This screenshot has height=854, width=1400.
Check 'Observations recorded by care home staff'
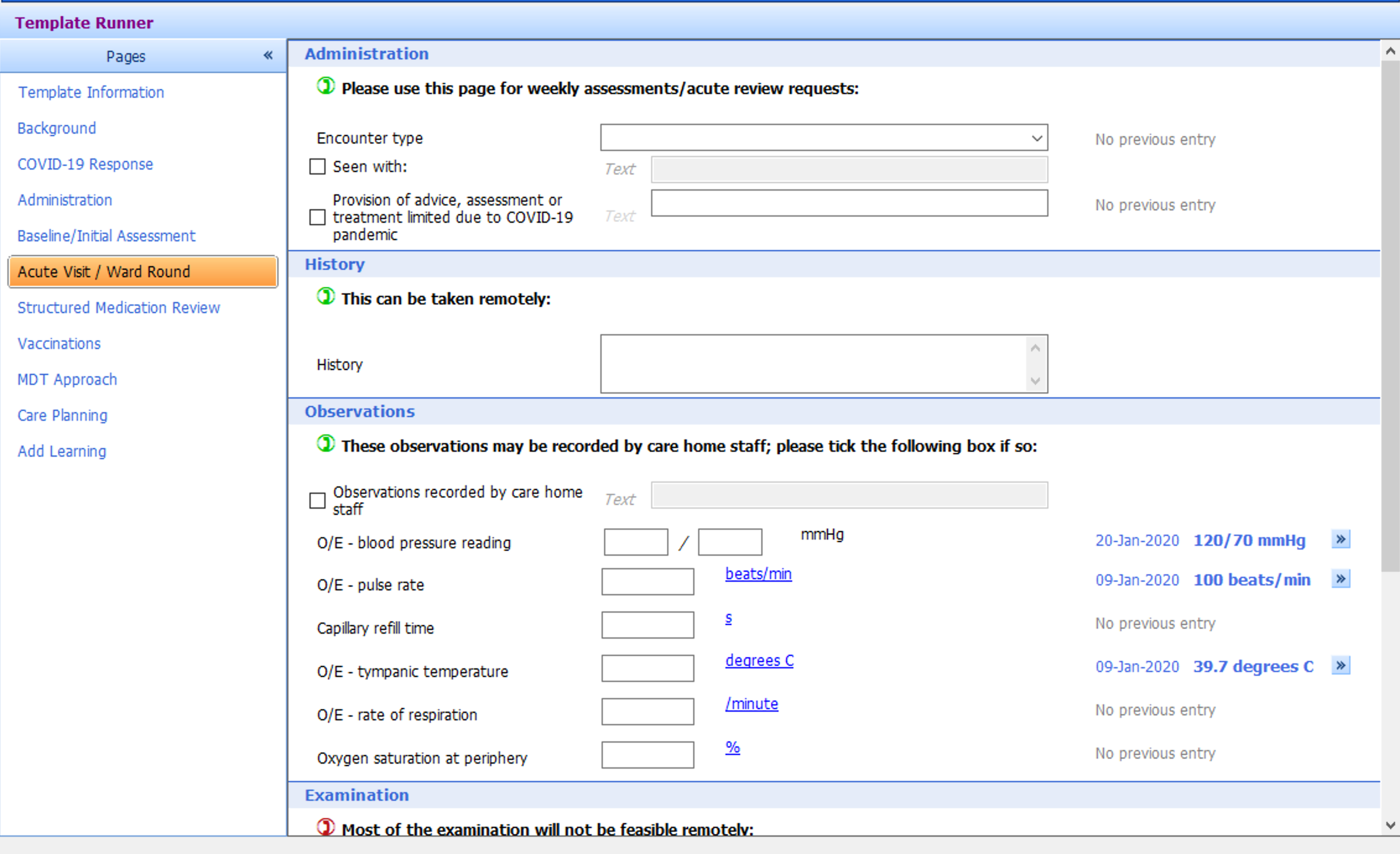coord(318,501)
